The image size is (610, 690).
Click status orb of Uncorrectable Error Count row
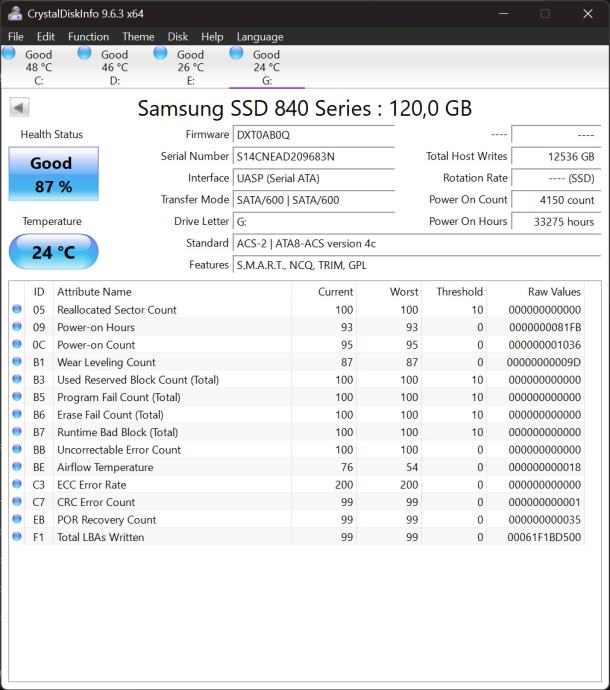click(x=17, y=449)
